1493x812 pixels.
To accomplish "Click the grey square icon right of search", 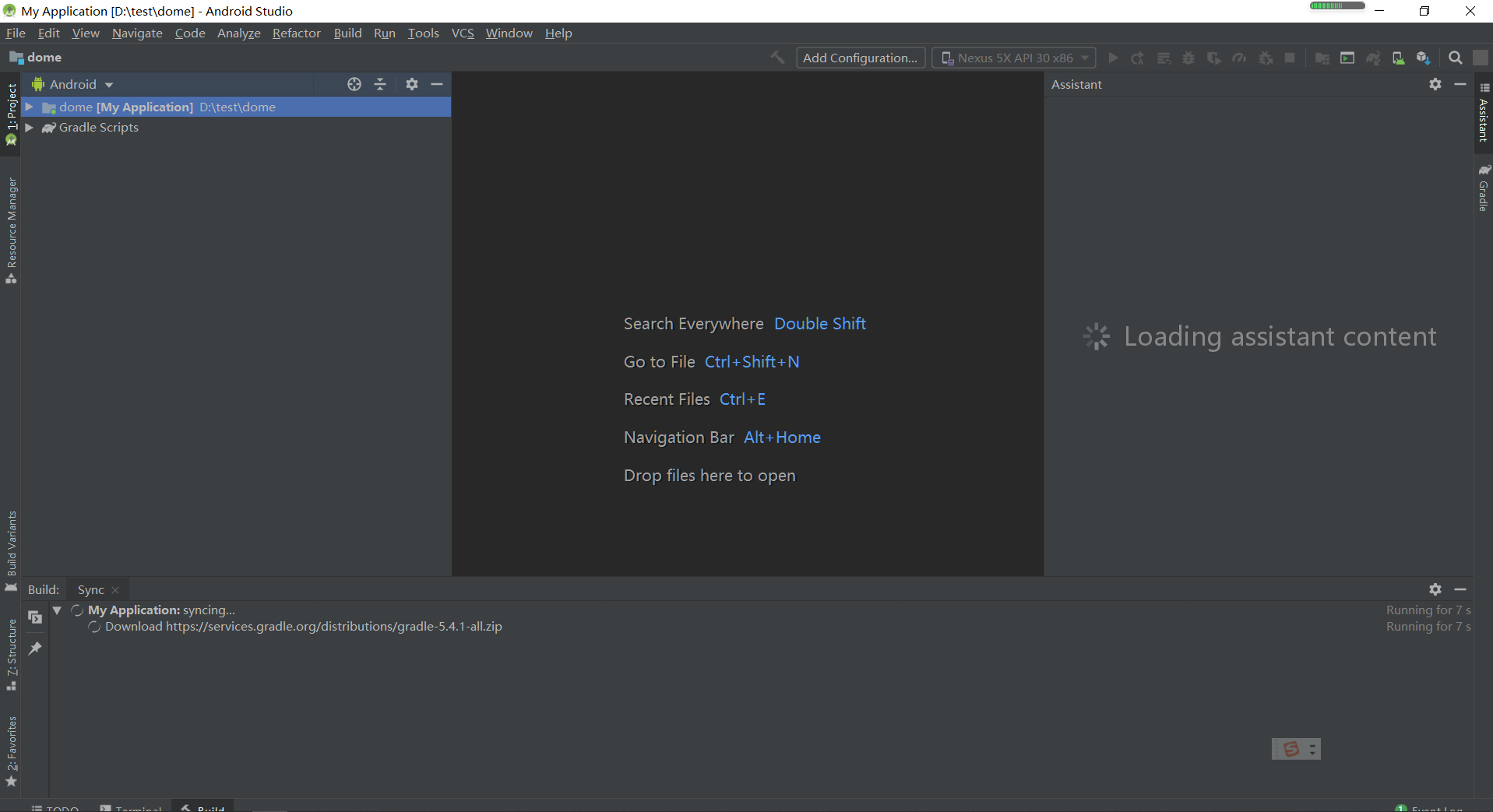I will pyautogui.click(x=1481, y=58).
